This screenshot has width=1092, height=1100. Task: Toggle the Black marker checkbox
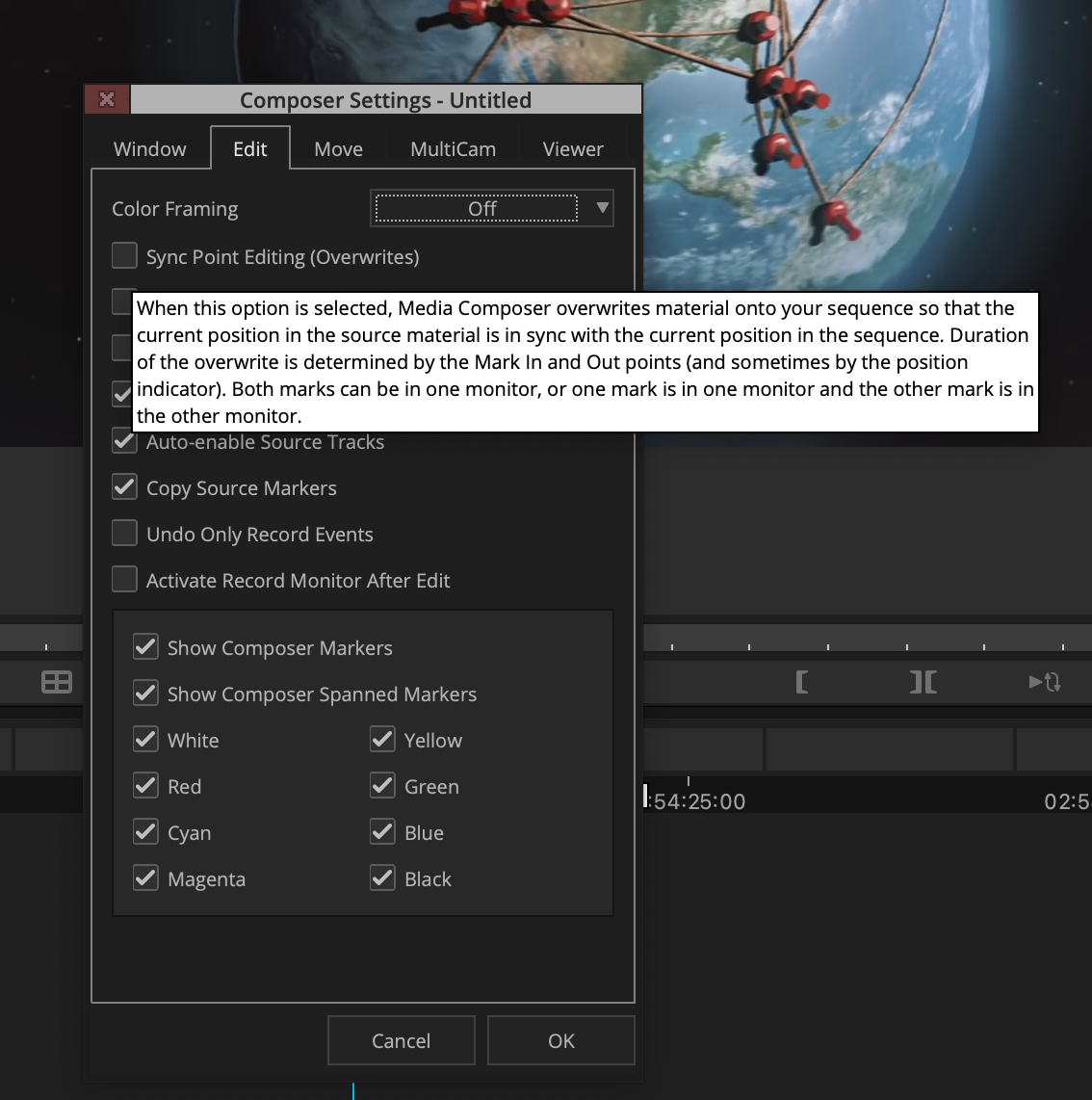(x=382, y=878)
